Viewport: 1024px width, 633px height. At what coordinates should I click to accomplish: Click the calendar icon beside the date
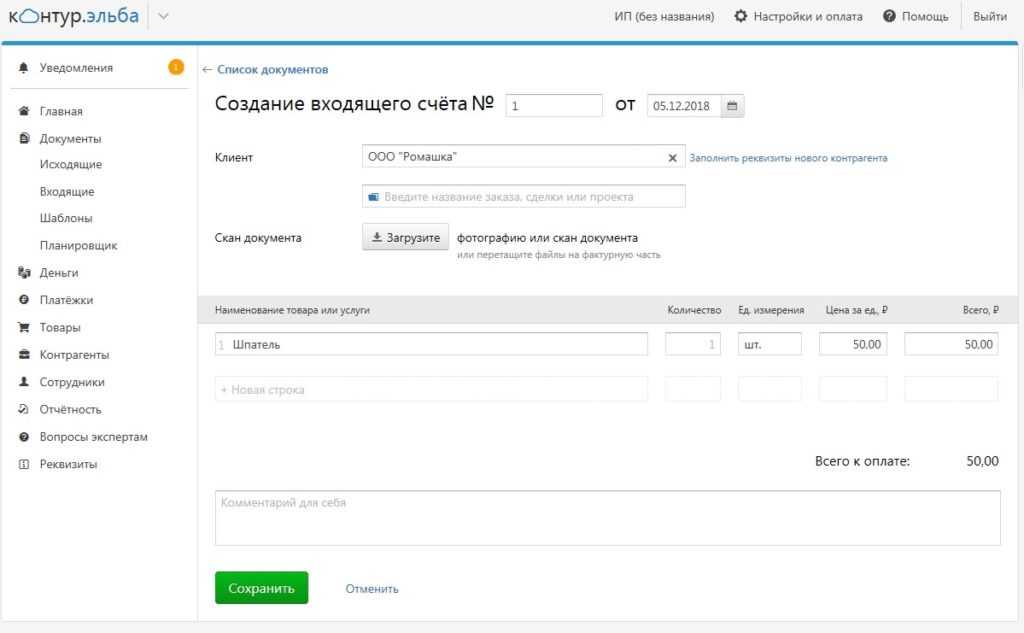click(x=732, y=106)
